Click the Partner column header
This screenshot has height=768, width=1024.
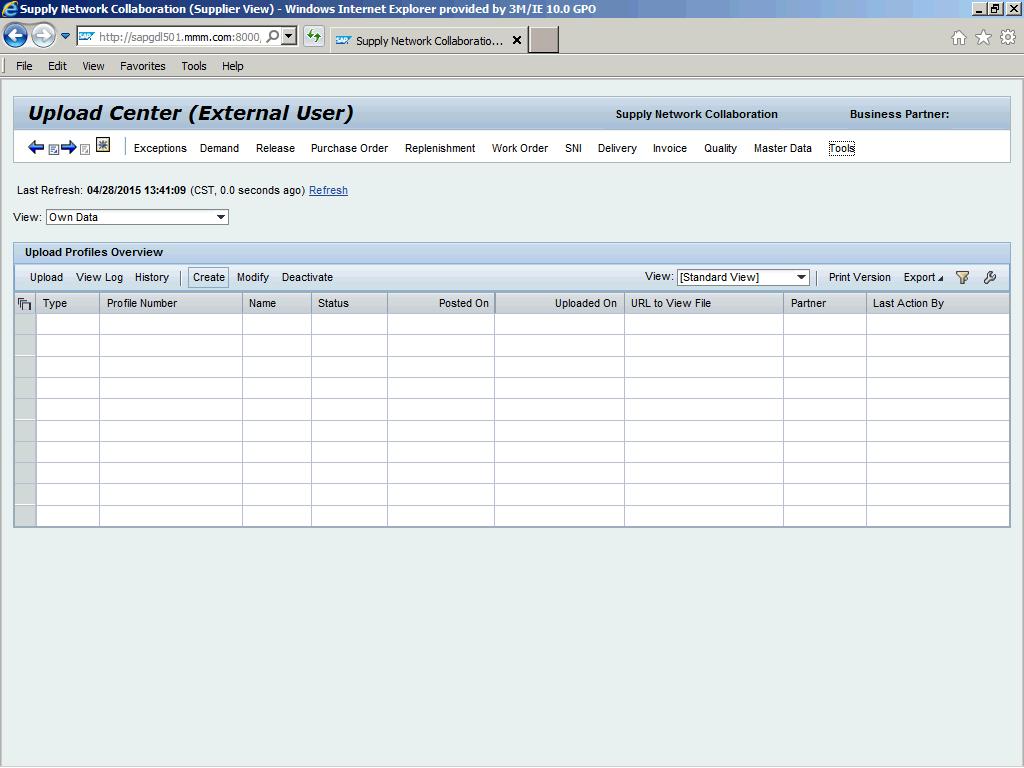[x=825, y=304]
